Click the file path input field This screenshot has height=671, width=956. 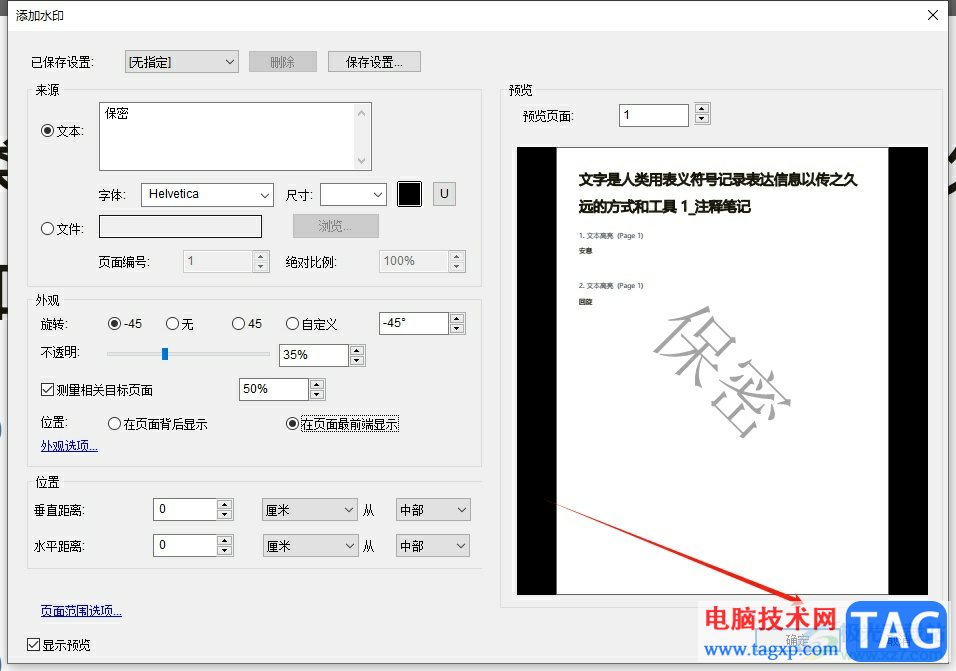pos(180,227)
